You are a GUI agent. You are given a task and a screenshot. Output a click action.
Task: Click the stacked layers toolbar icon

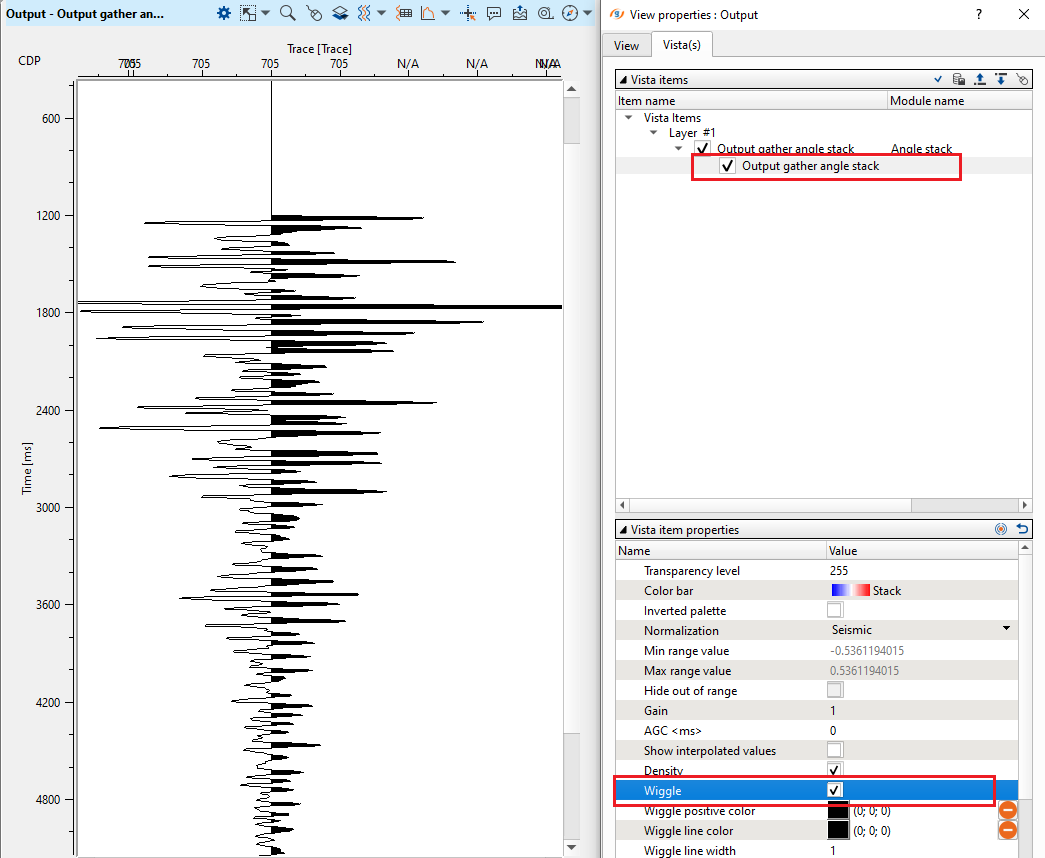coord(340,13)
